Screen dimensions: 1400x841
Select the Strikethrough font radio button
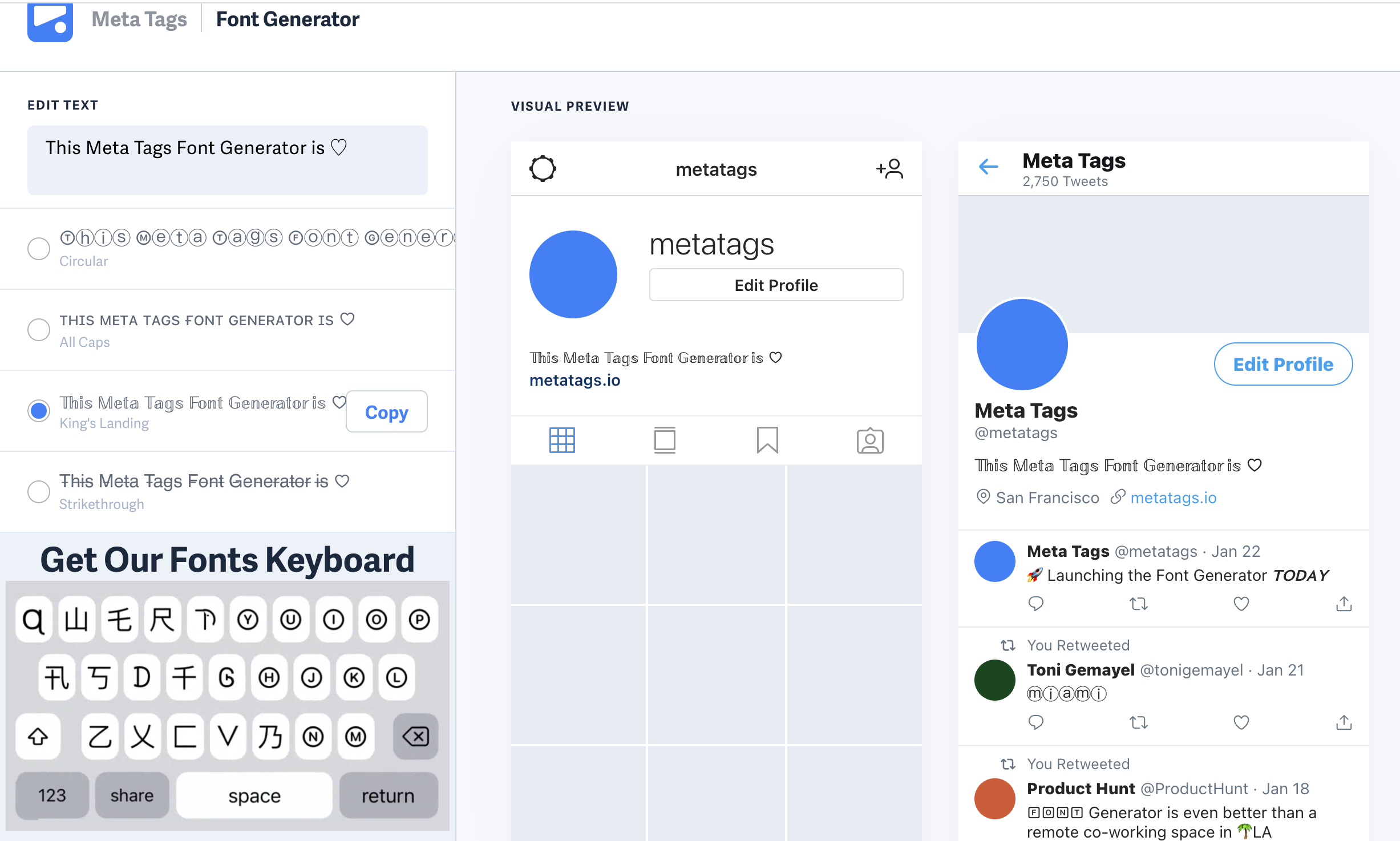[39, 492]
